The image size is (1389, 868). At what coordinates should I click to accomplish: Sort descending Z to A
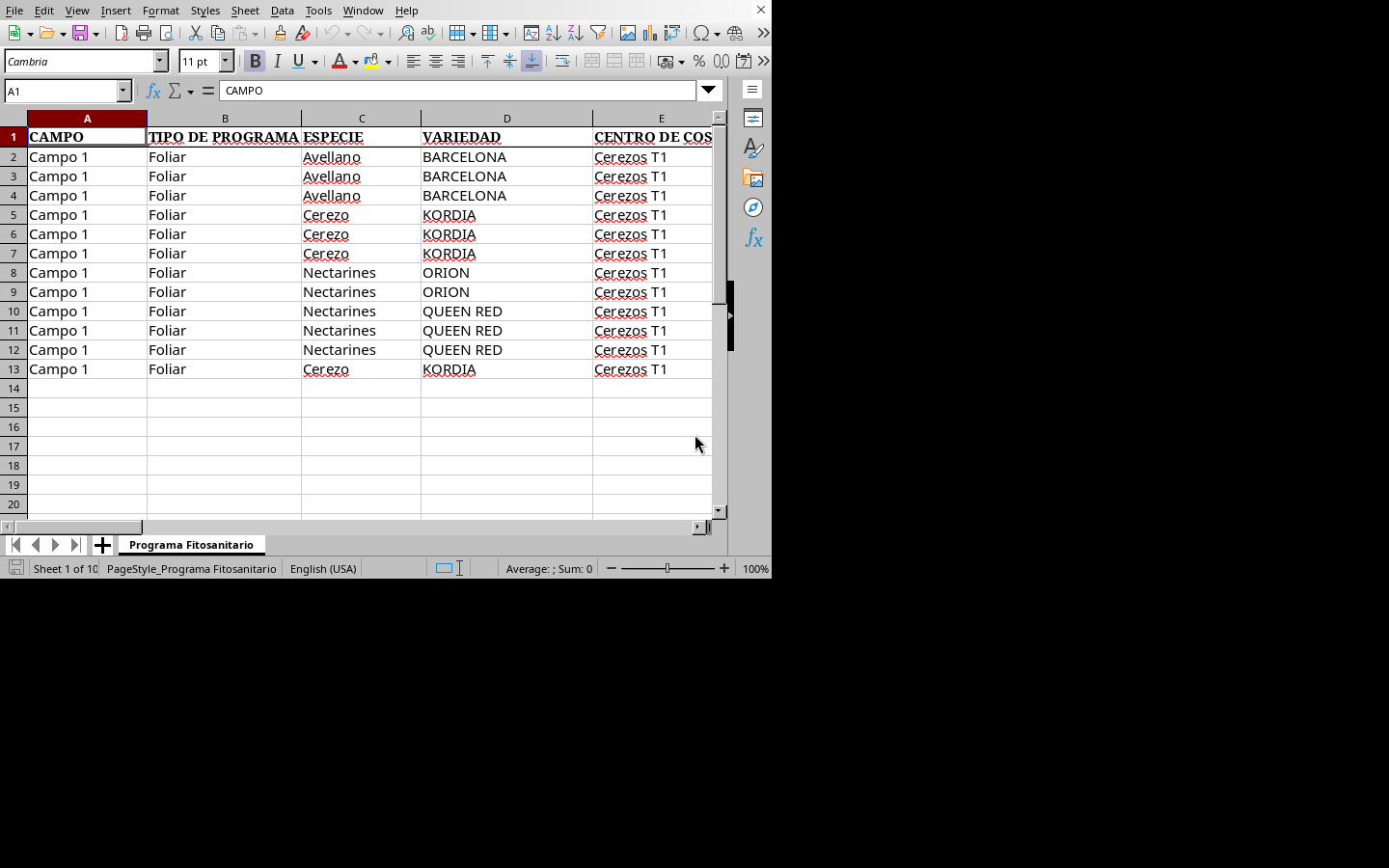tap(575, 33)
